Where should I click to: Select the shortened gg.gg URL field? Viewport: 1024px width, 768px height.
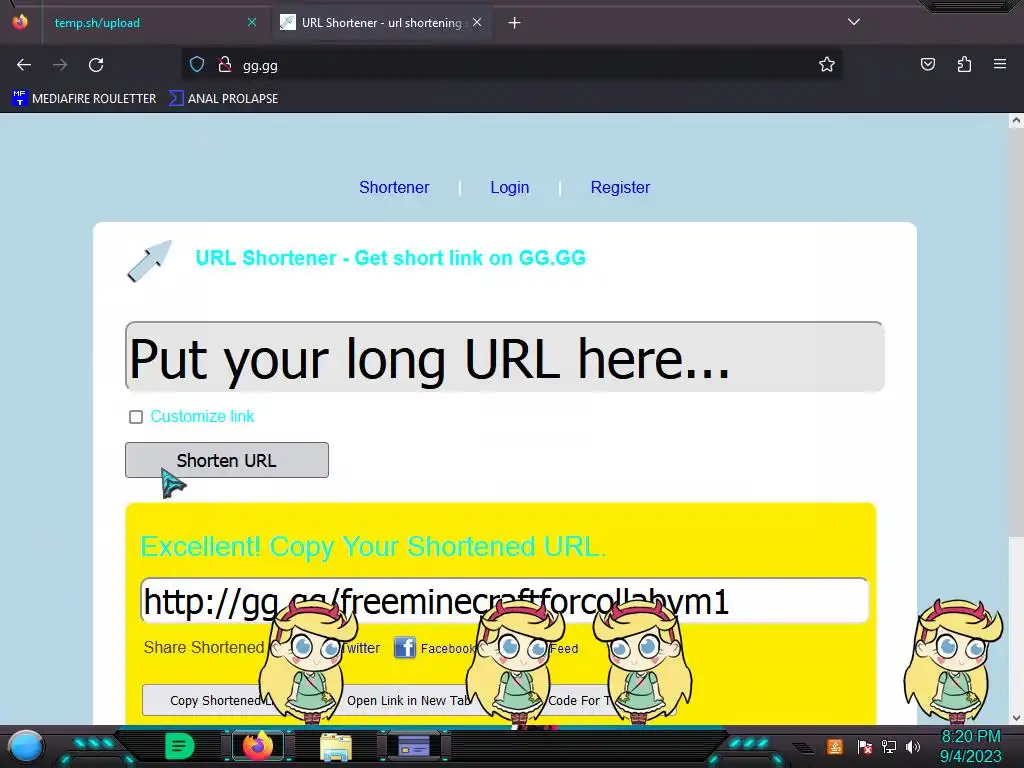pyautogui.click(x=505, y=601)
